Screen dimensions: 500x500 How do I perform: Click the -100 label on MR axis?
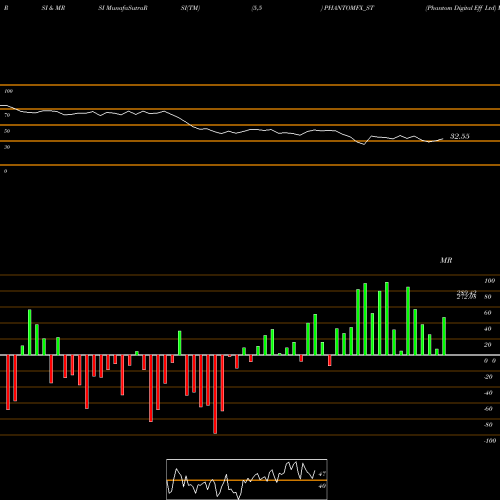tap(489, 441)
